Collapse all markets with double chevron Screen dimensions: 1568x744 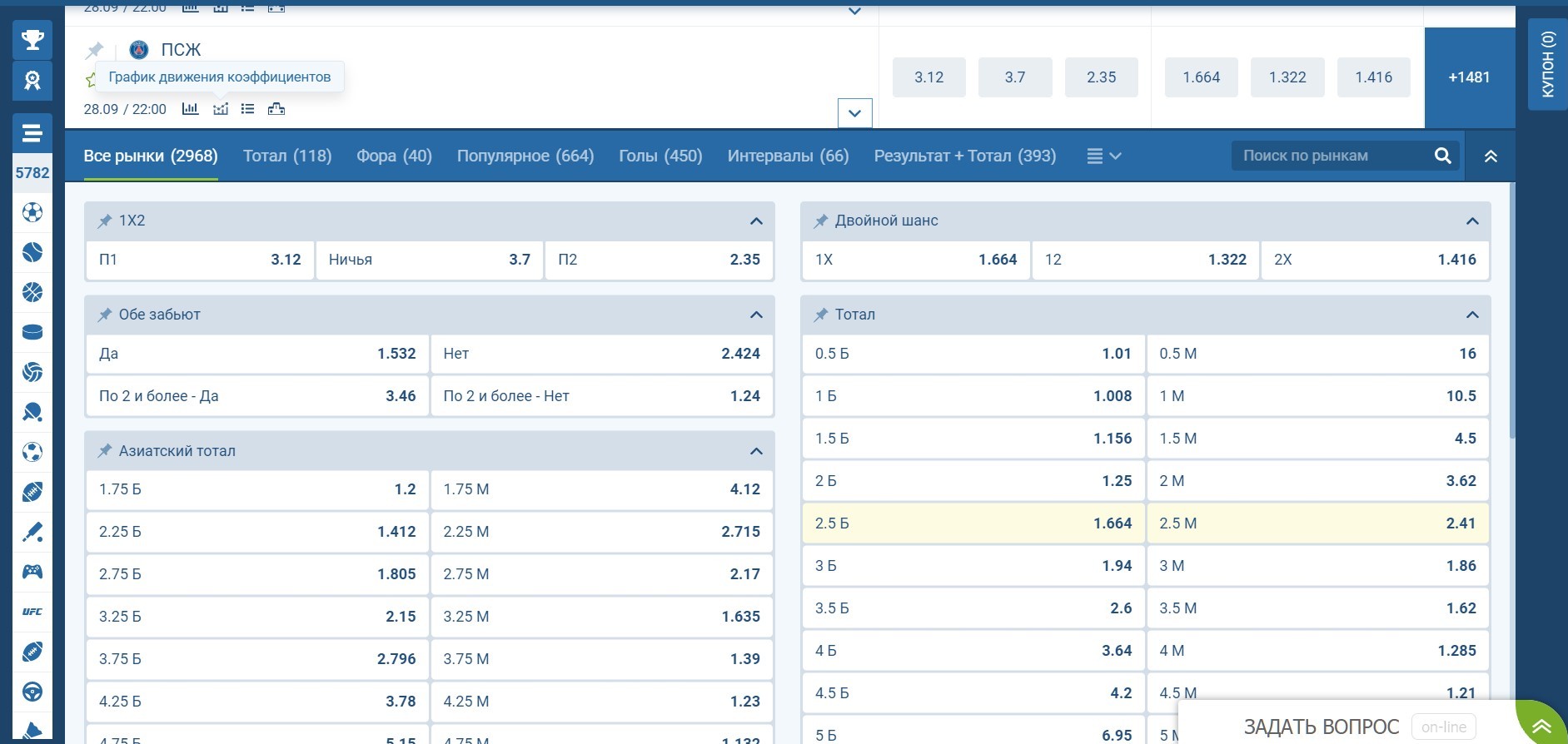click(x=1491, y=156)
